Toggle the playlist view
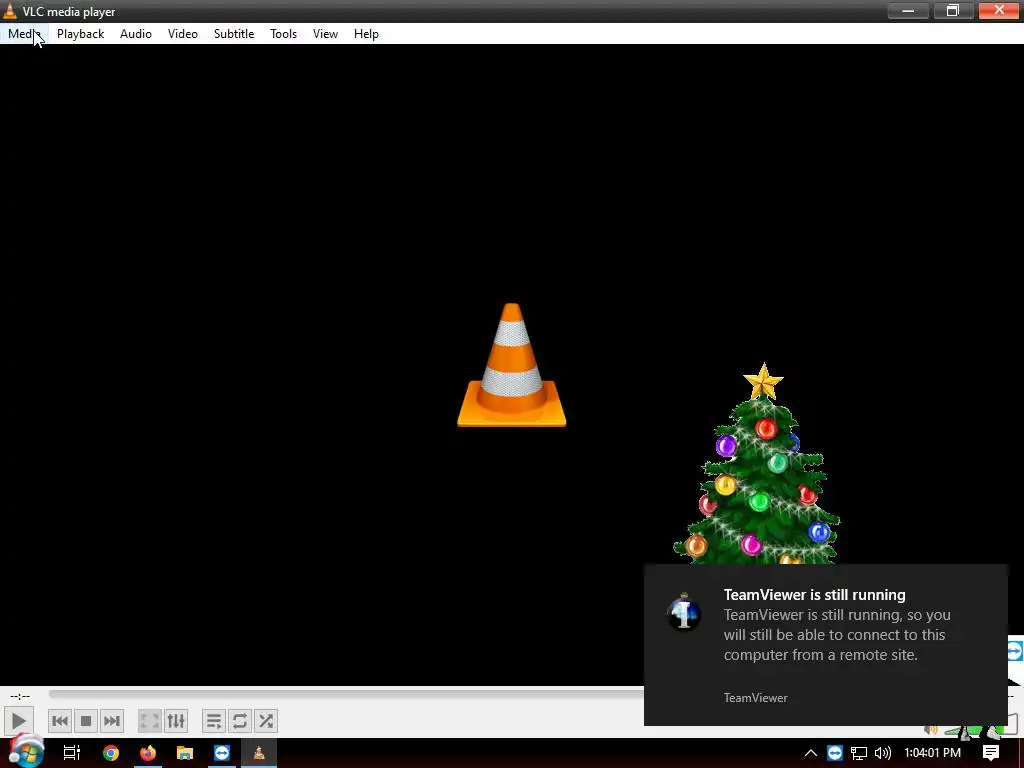This screenshot has height=768, width=1024. coord(214,721)
